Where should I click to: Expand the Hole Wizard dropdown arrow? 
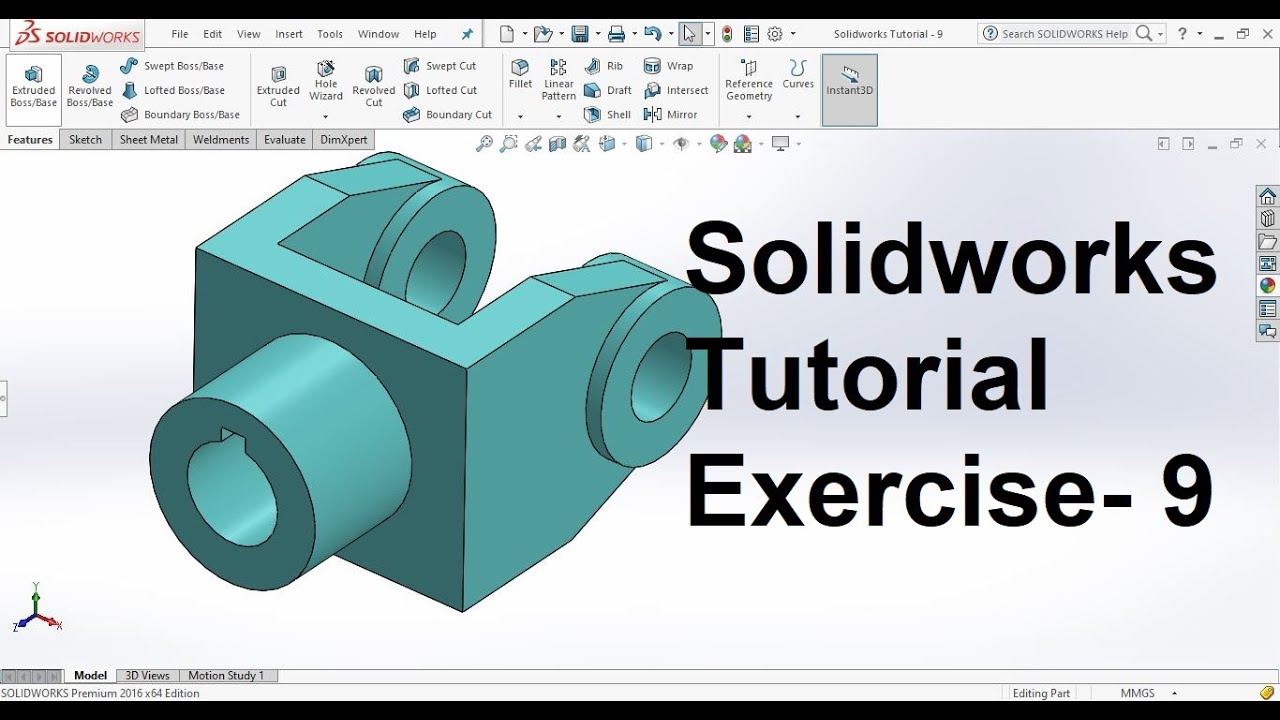(326, 117)
